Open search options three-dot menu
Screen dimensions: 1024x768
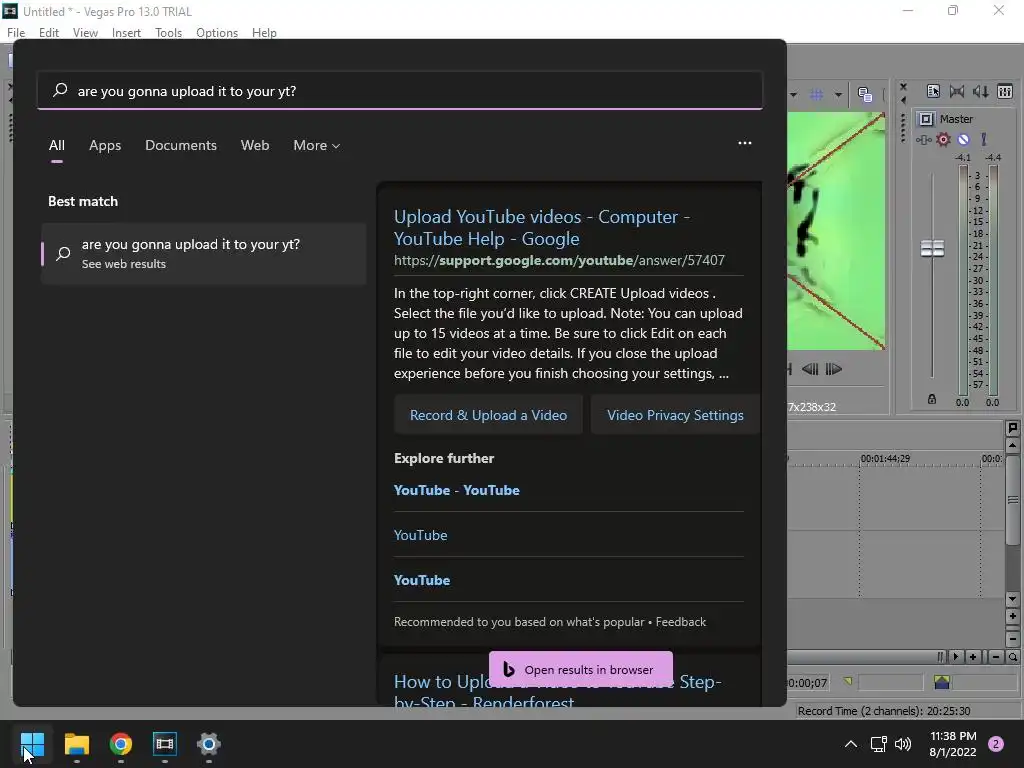(744, 143)
